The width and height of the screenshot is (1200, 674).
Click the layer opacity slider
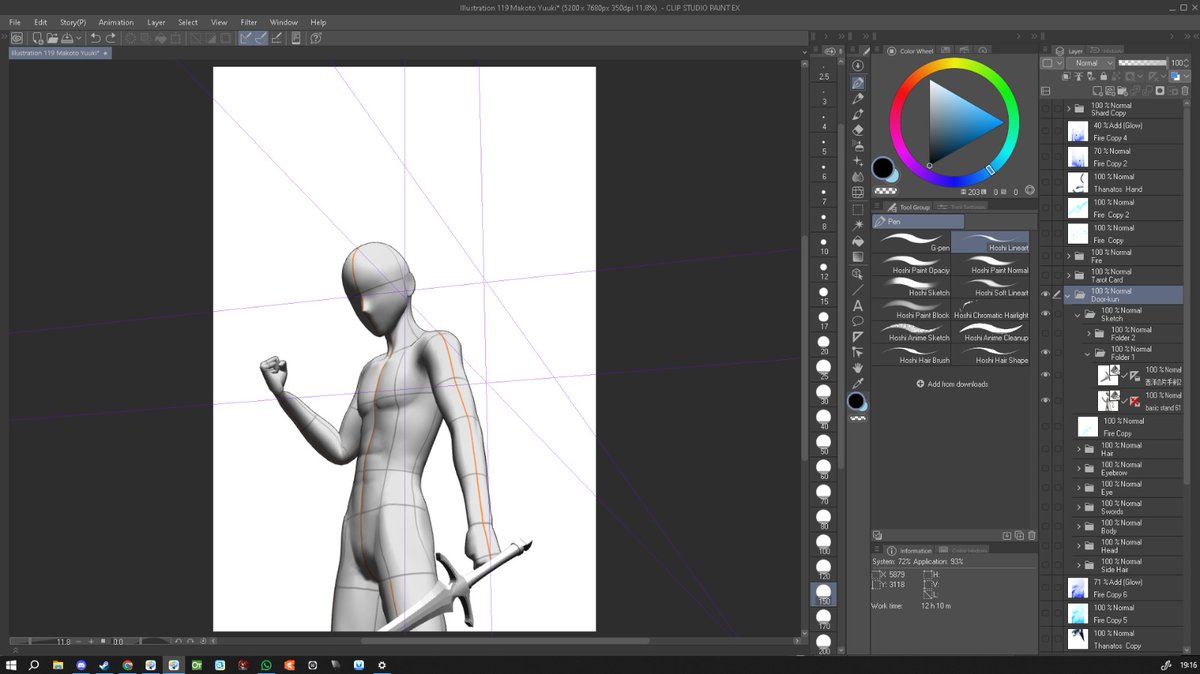(1143, 63)
